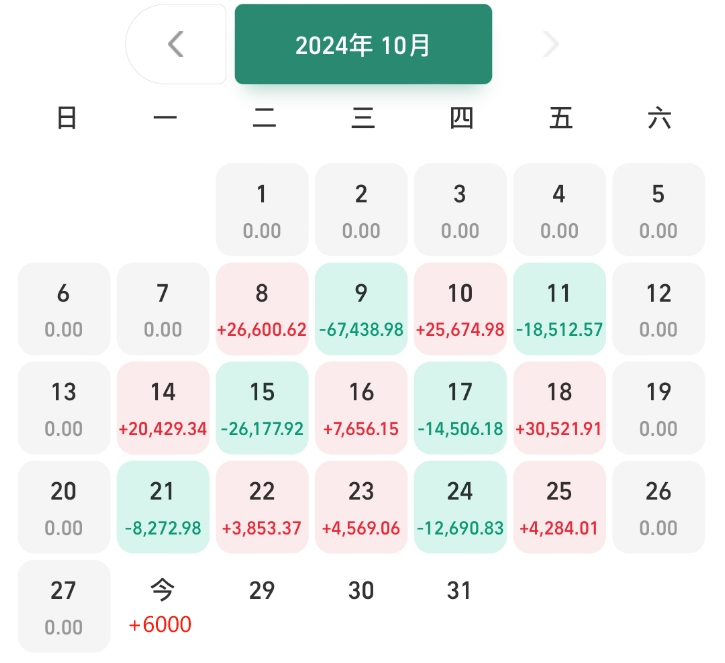Select October 6 cell

pyautogui.click(x=64, y=309)
